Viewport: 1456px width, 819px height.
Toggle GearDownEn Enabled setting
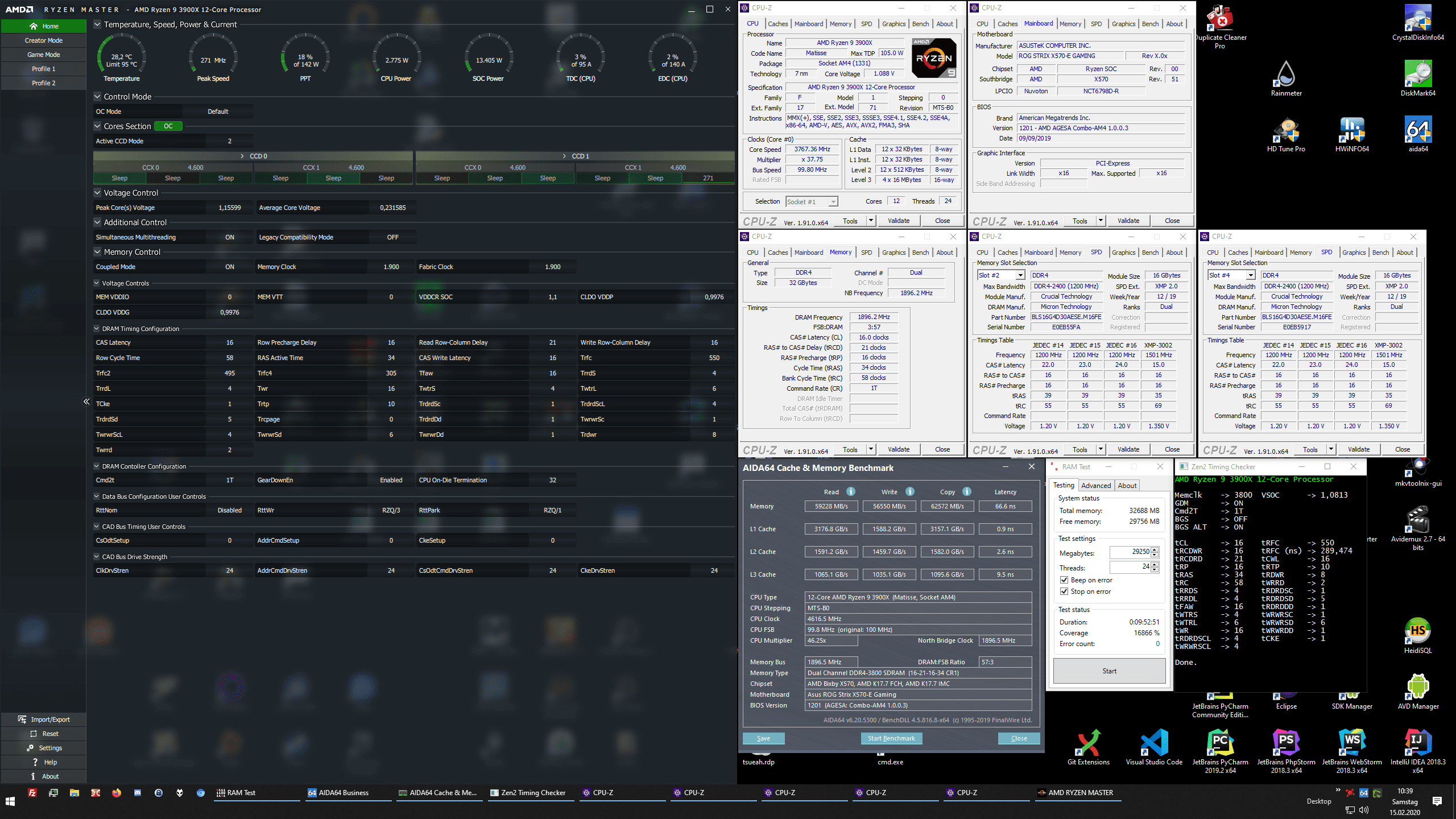(x=391, y=480)
